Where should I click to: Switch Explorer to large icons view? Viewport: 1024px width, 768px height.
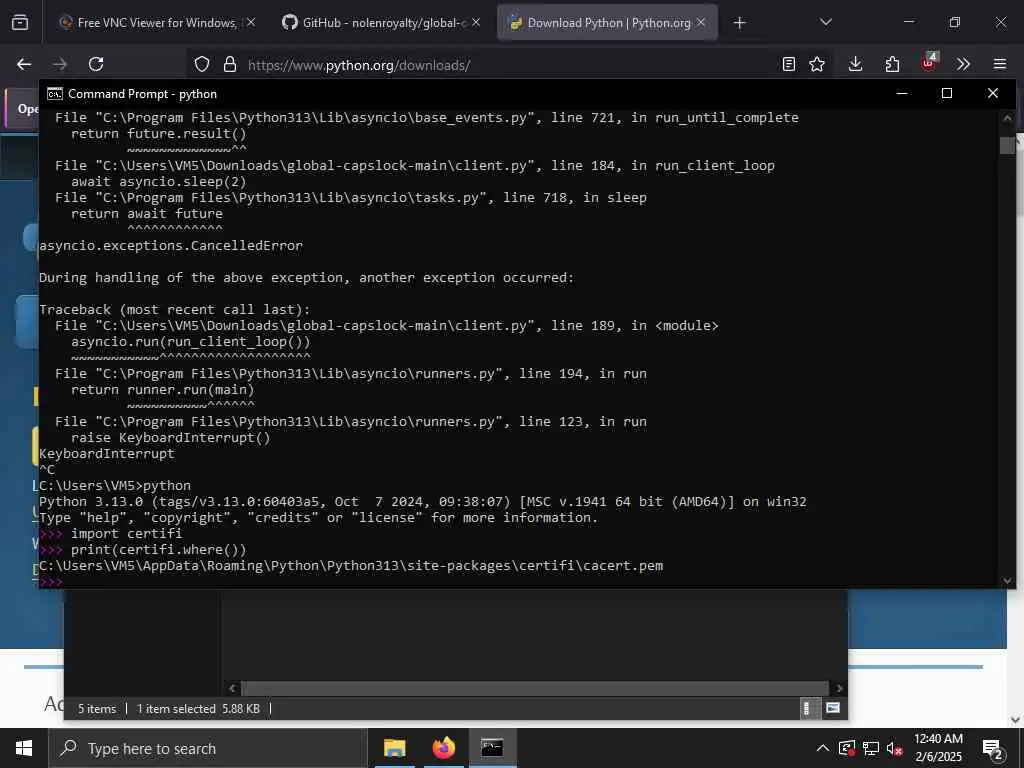(x=833, y=708)
